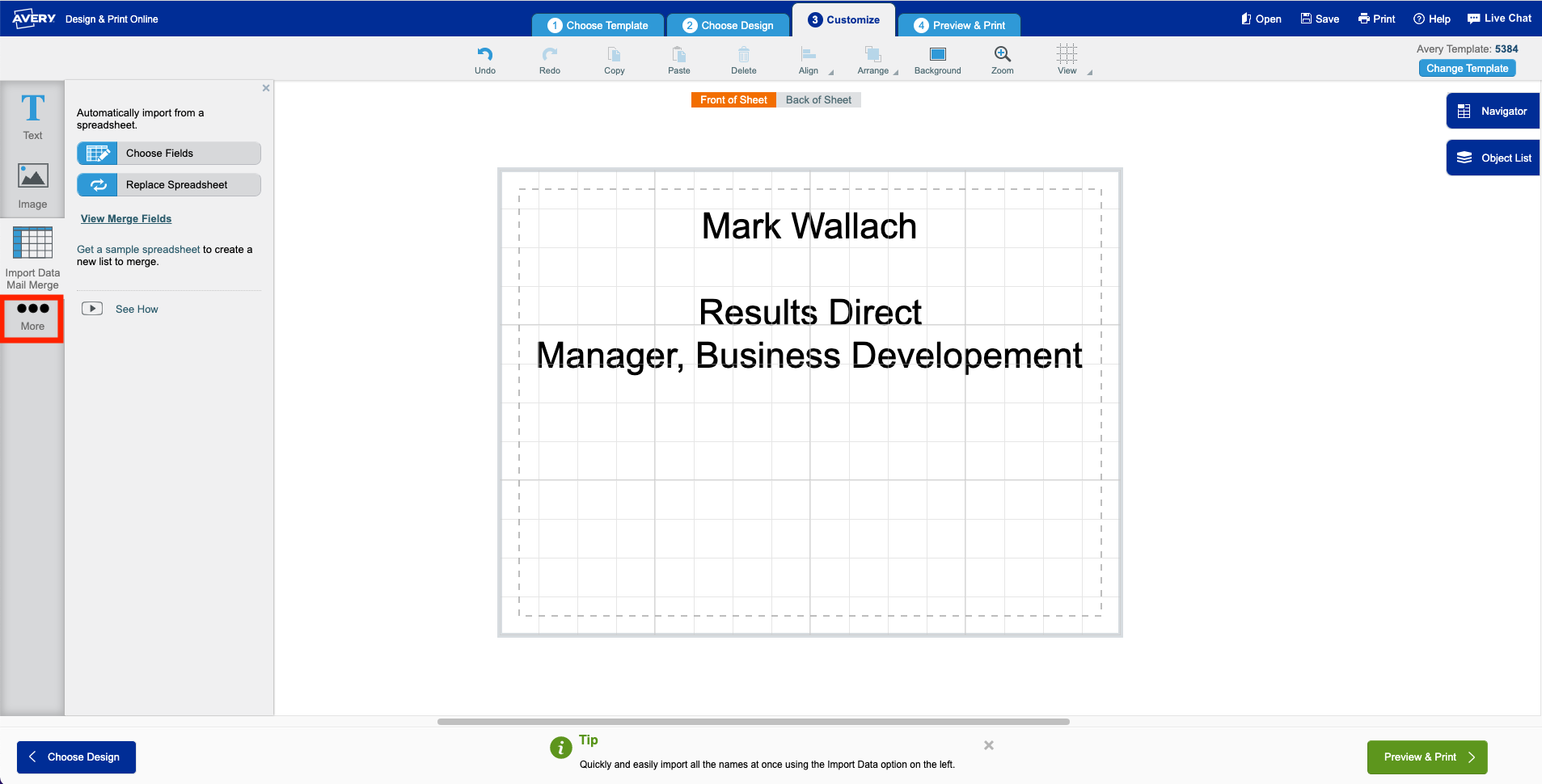Select the Mark Wallach text on label
The height and width of the screenshot is (784, 1542).
point(809,226)
